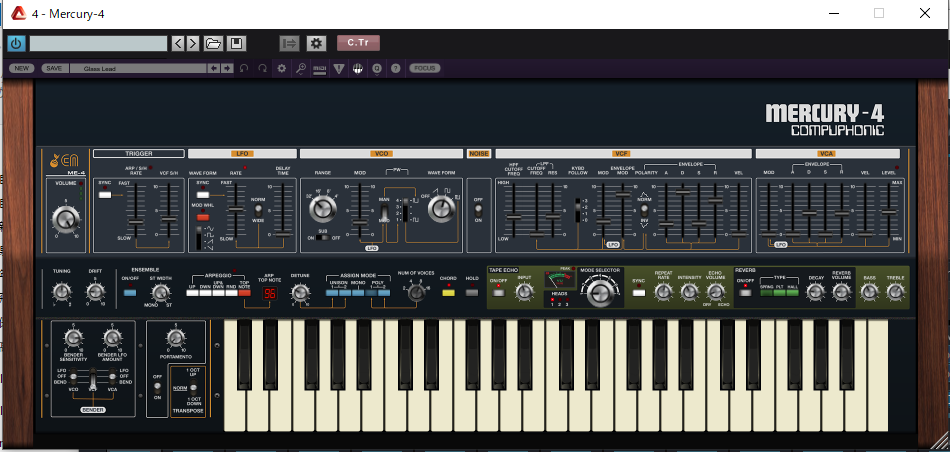Adjust the TREBLE knob
This screenshot has width=950, height=452.
895,292
